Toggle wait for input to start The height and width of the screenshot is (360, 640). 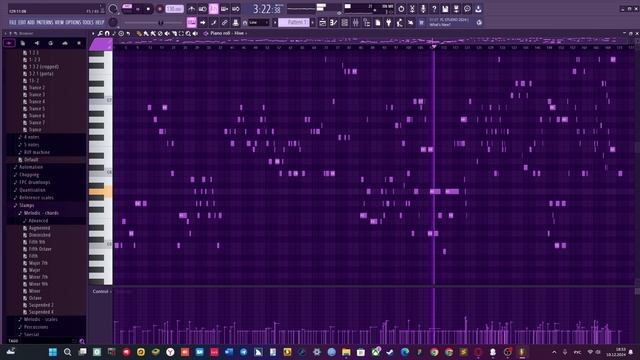click(x=202, y=9)
